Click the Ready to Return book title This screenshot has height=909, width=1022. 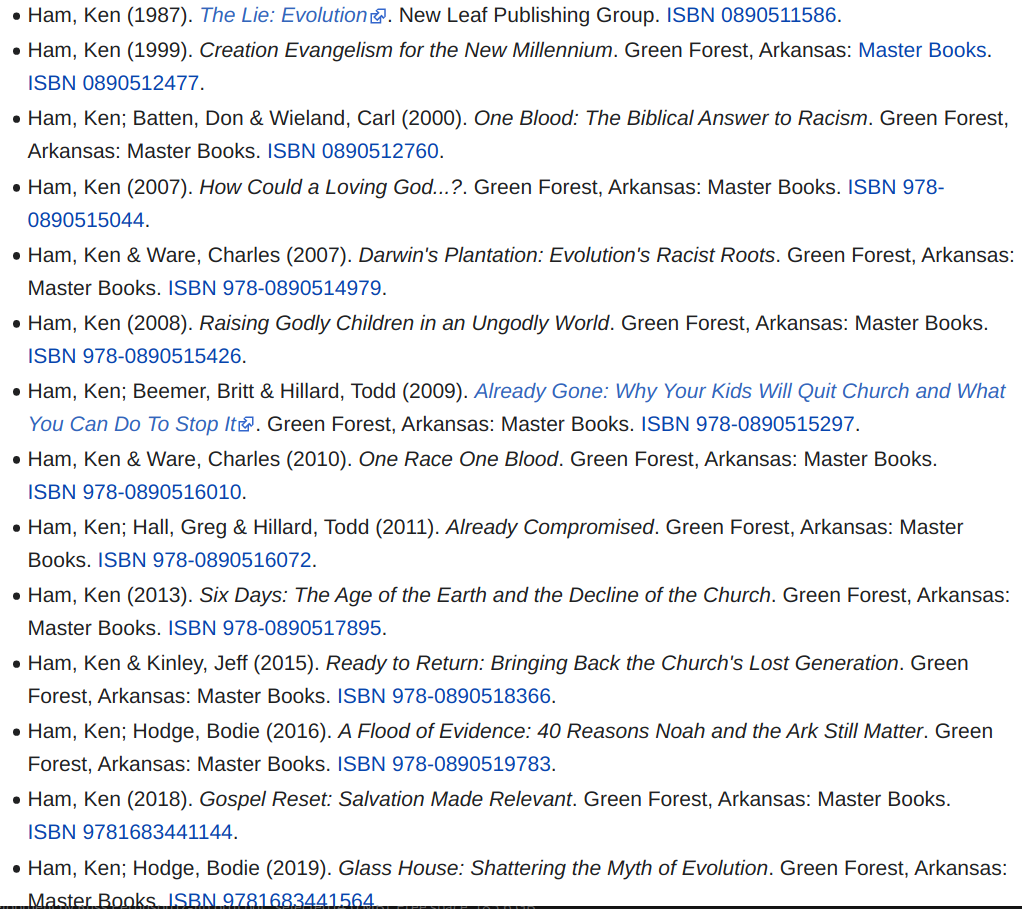click(612, 663)
